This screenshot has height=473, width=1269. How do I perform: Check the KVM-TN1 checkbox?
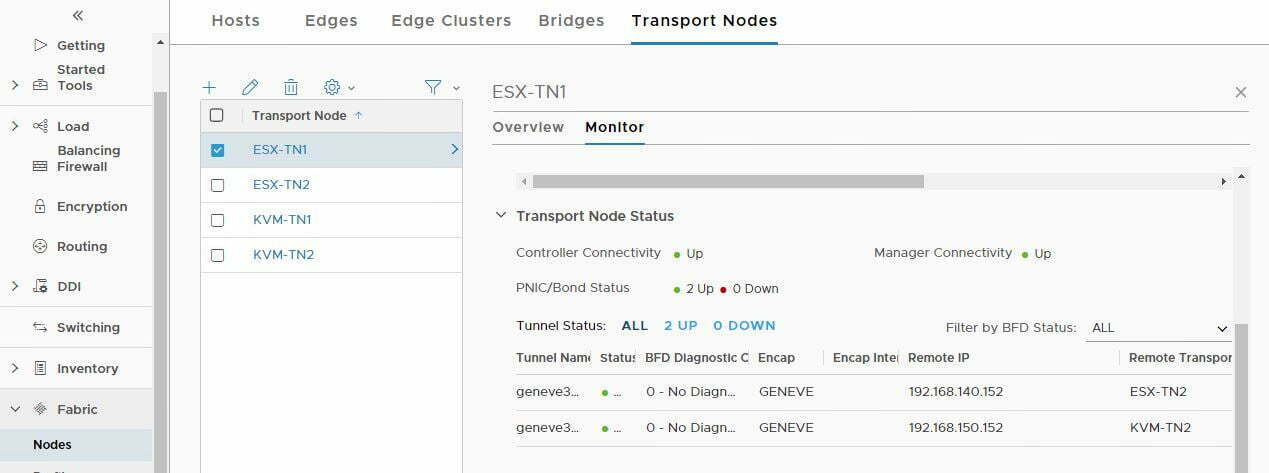tap(217, 220)
